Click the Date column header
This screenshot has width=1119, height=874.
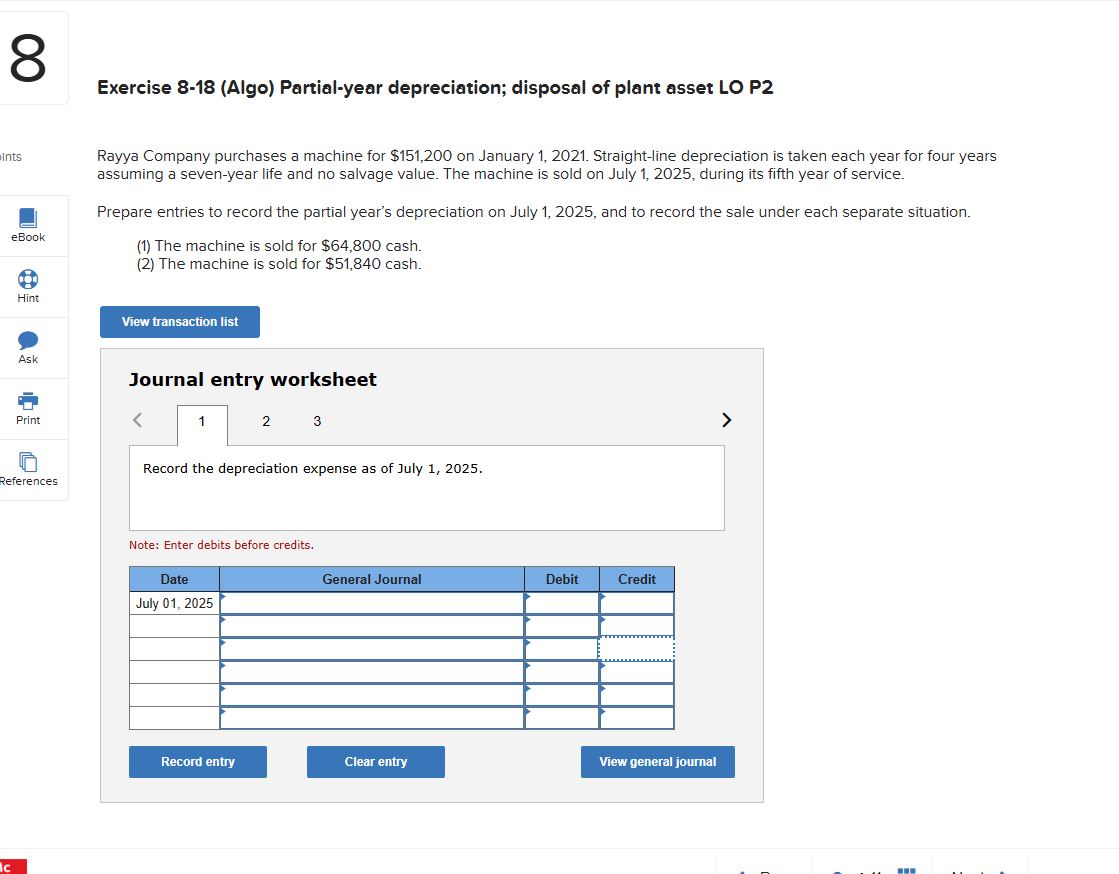point(174,579)
